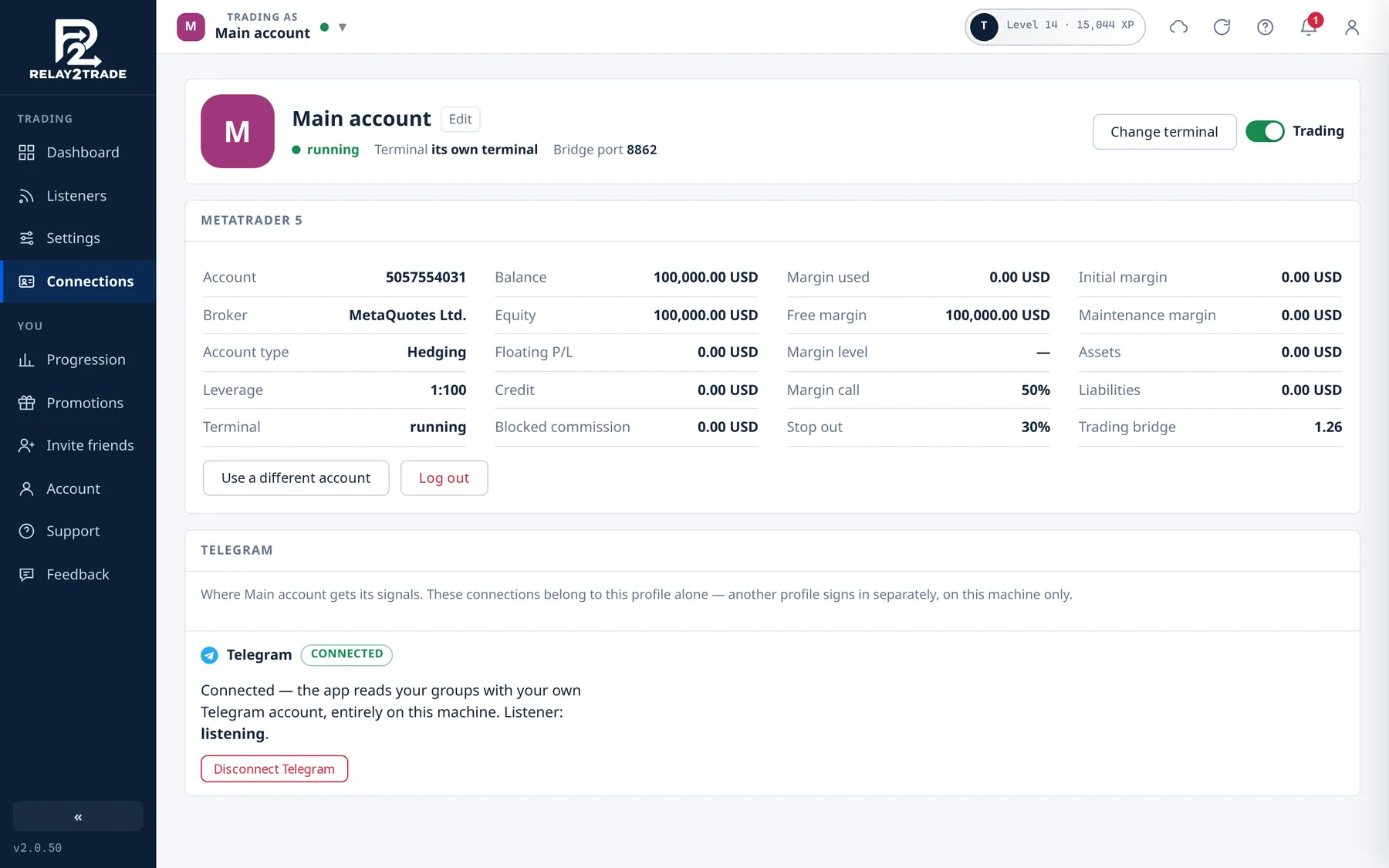This screenshot has width=1389, height=868.
Task: Click Use a different account button
Action: point(296,478)
